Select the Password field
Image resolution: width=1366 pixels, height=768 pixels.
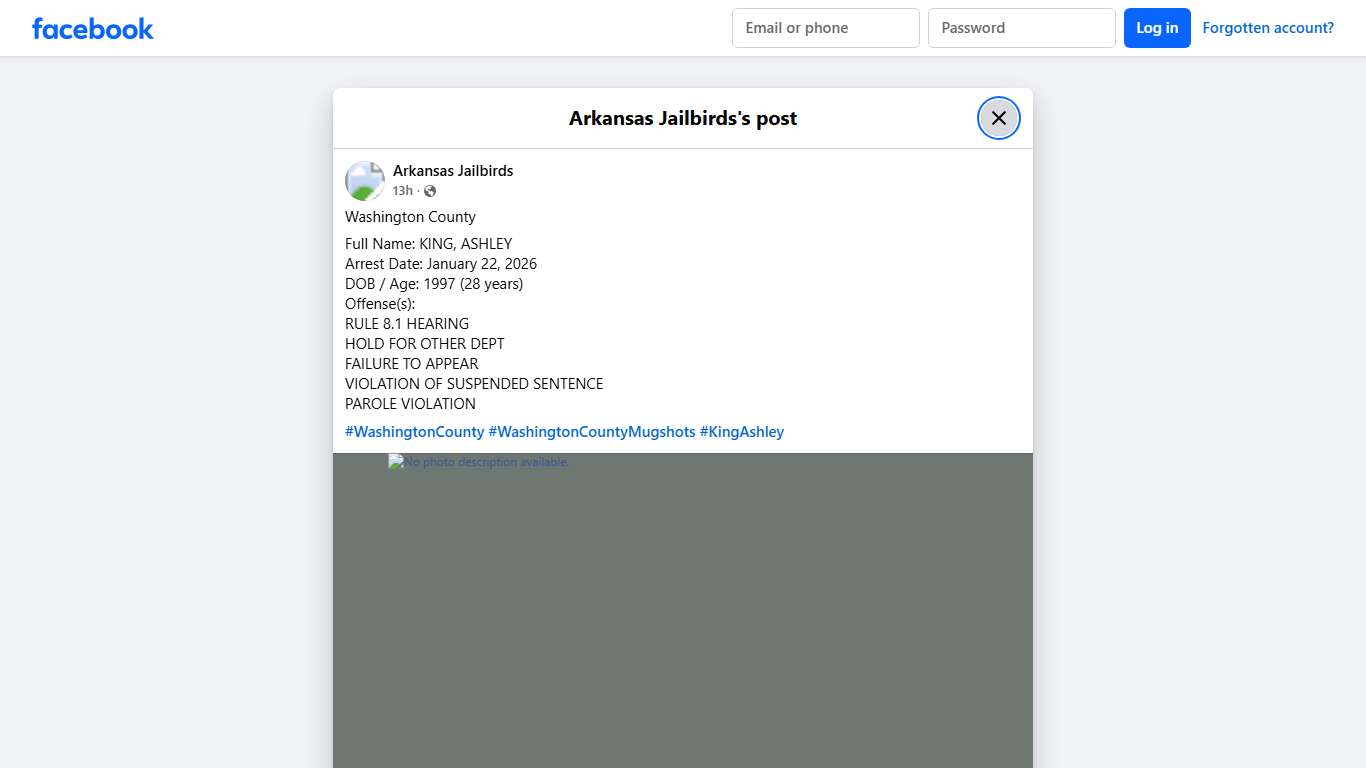(1021, 28)
